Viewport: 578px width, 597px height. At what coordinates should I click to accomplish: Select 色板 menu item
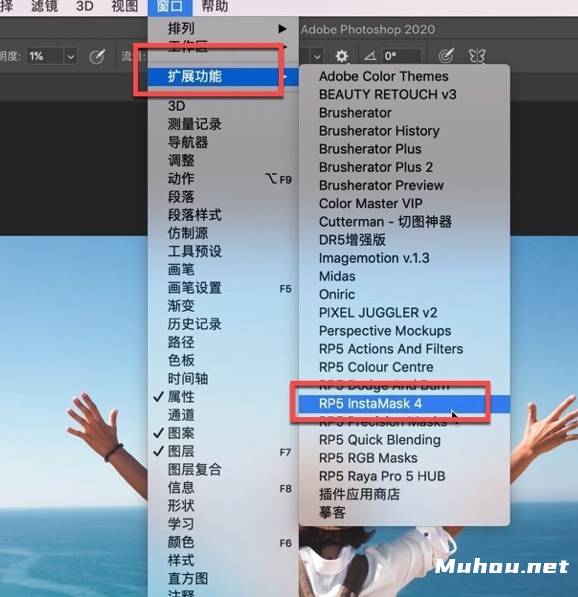pos(223,360)
